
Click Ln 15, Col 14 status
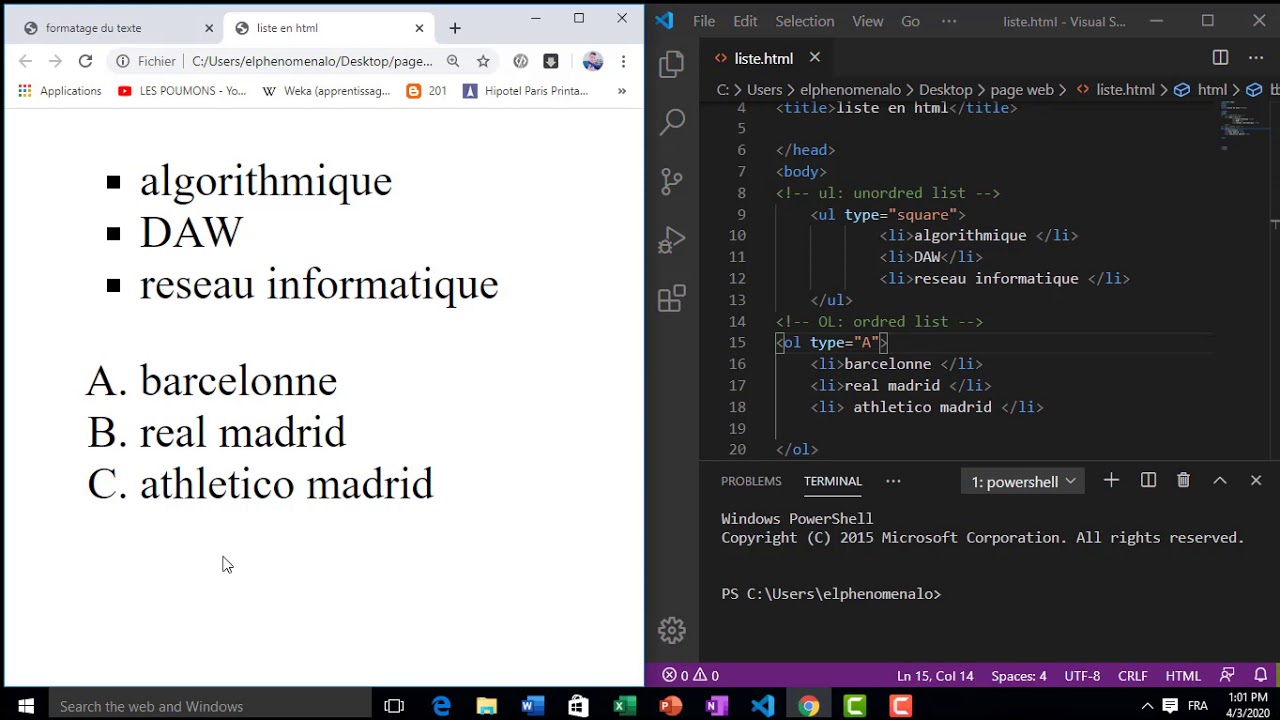pos(935,676)
